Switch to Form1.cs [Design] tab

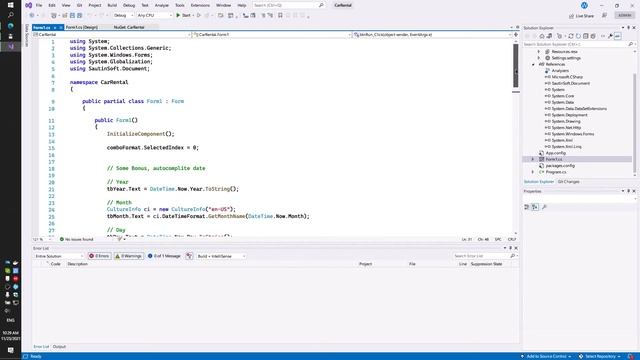coord(82,27)
